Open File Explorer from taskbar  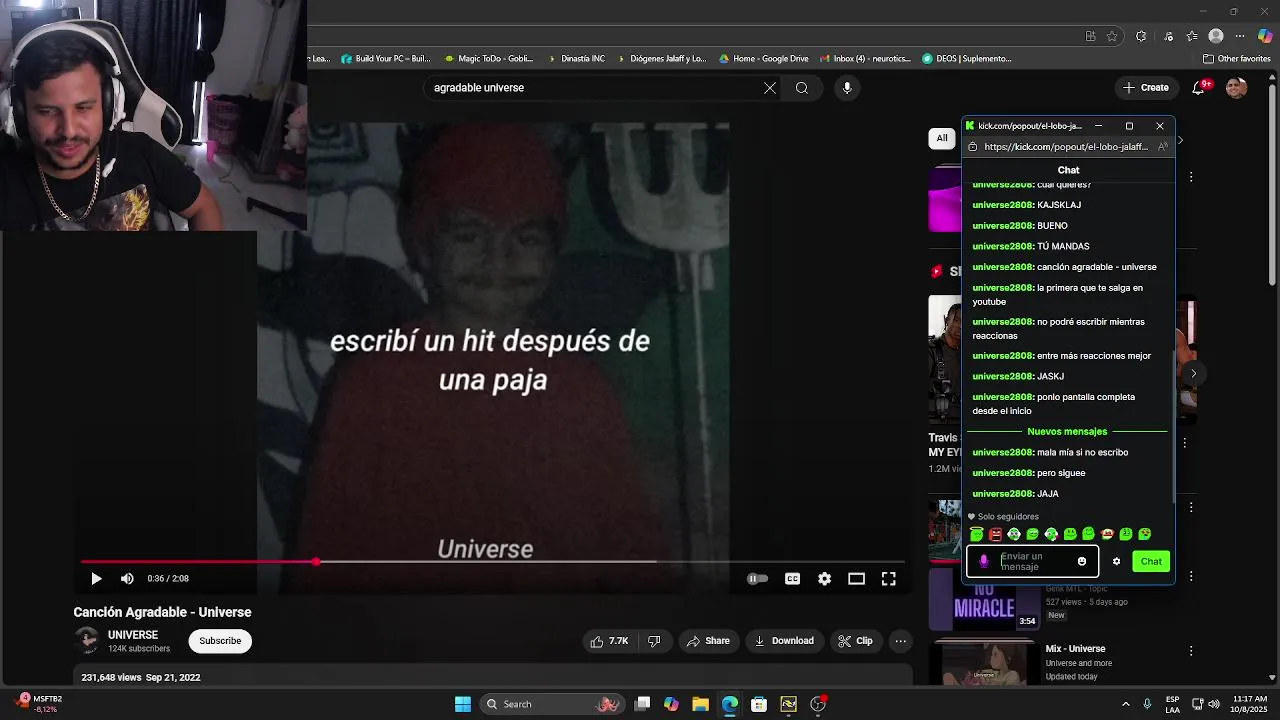pyautogui.click(x=700, y=704)
